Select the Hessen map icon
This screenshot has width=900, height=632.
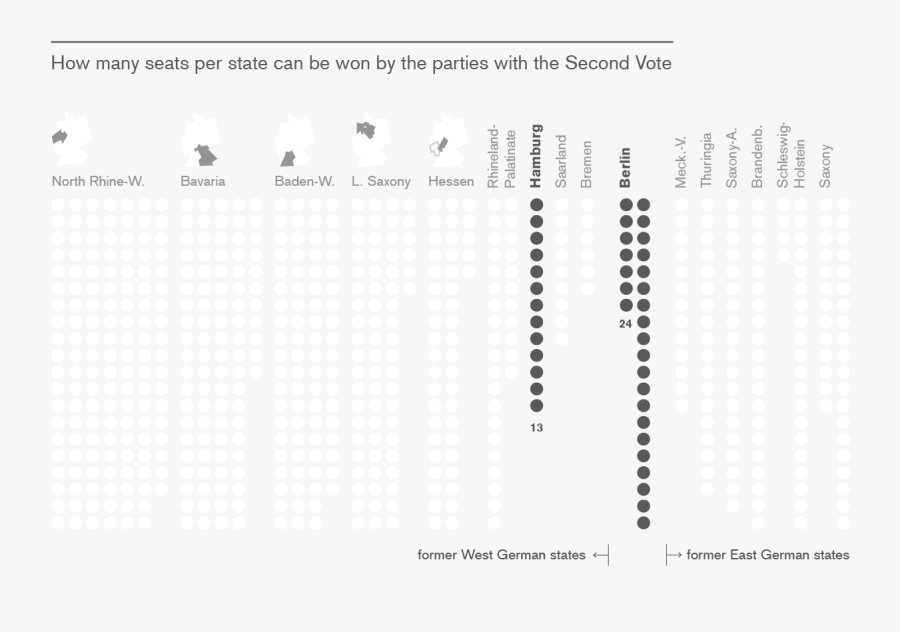point(445,141)
